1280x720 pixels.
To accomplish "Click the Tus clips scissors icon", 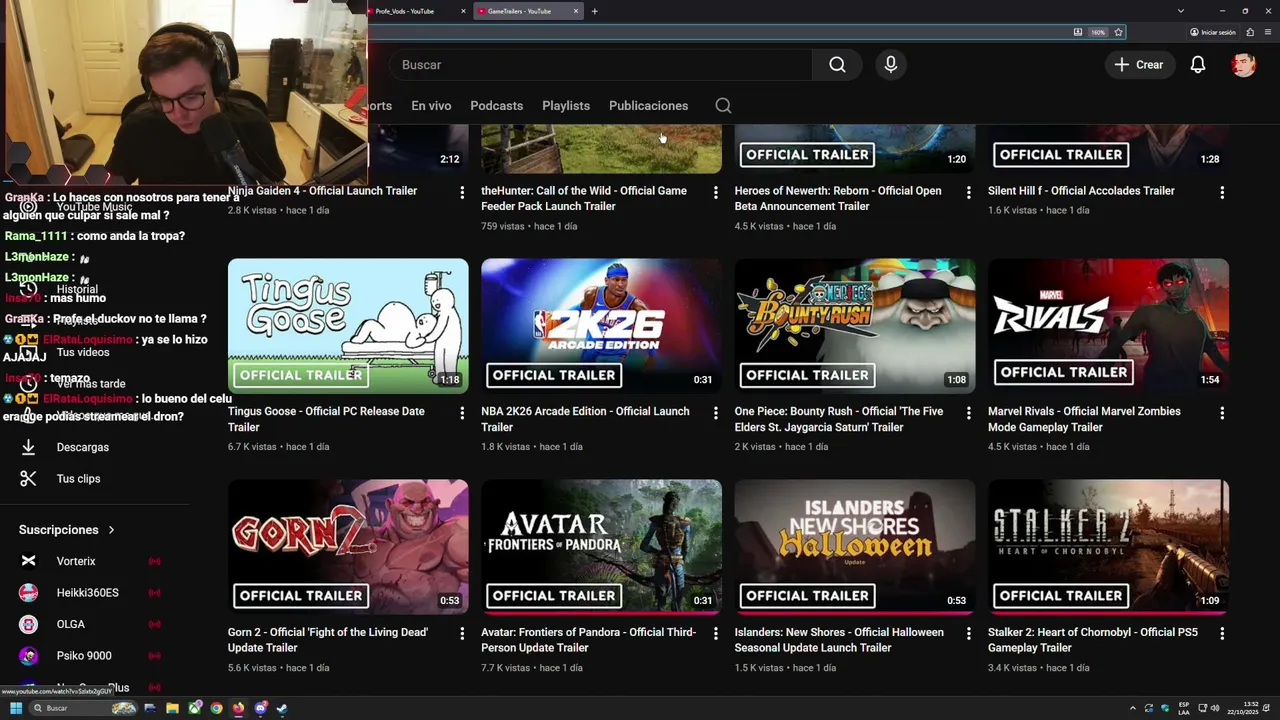I will pos(28,479).
